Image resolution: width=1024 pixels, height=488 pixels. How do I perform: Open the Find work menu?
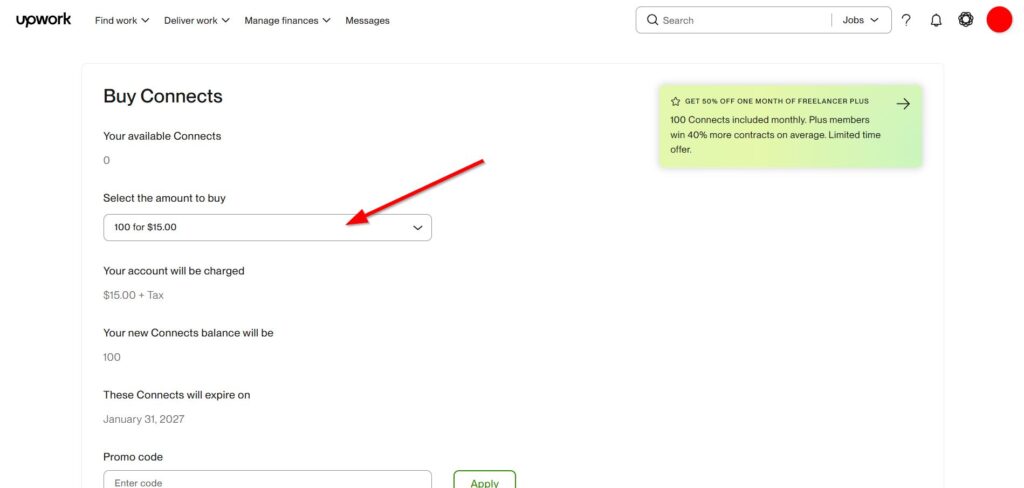(116, 20)
